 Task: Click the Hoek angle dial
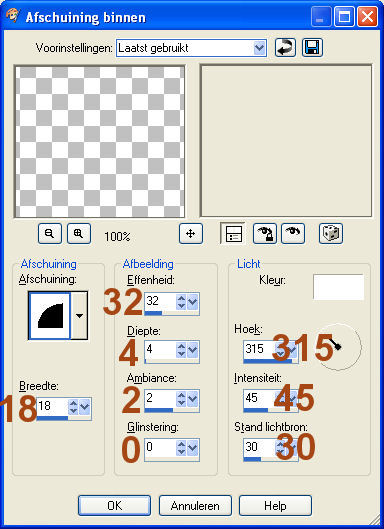(338, 347)
